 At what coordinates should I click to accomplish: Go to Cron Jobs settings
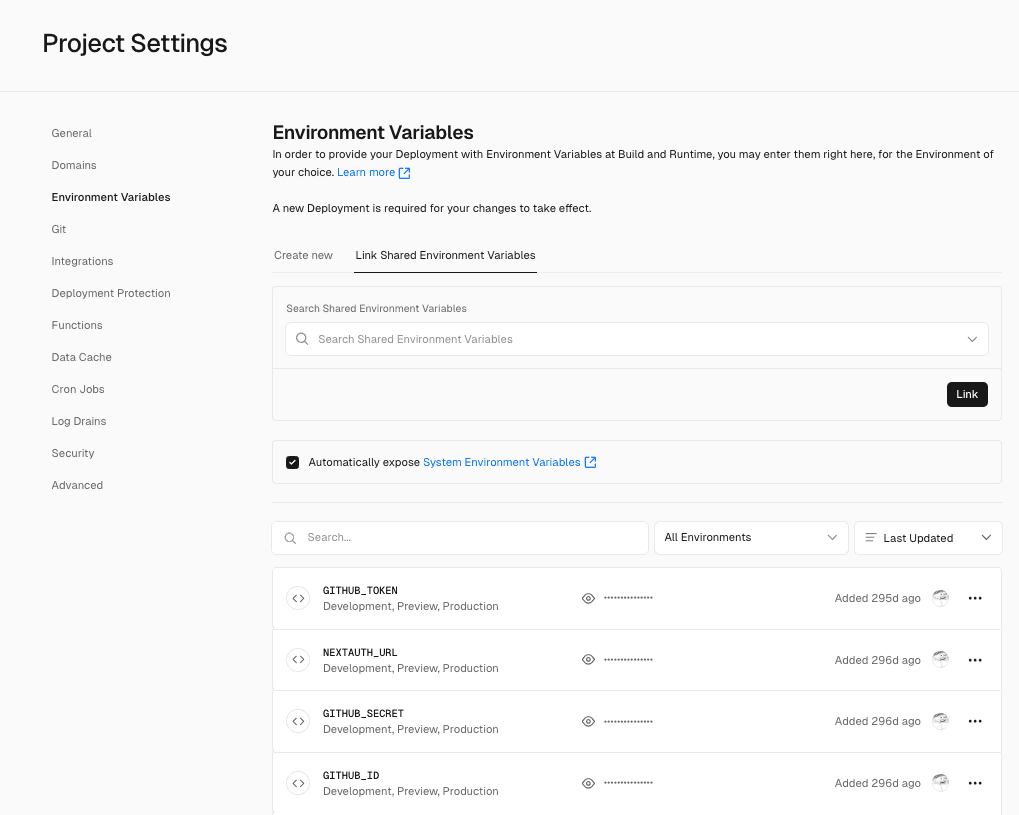point(78,389)
